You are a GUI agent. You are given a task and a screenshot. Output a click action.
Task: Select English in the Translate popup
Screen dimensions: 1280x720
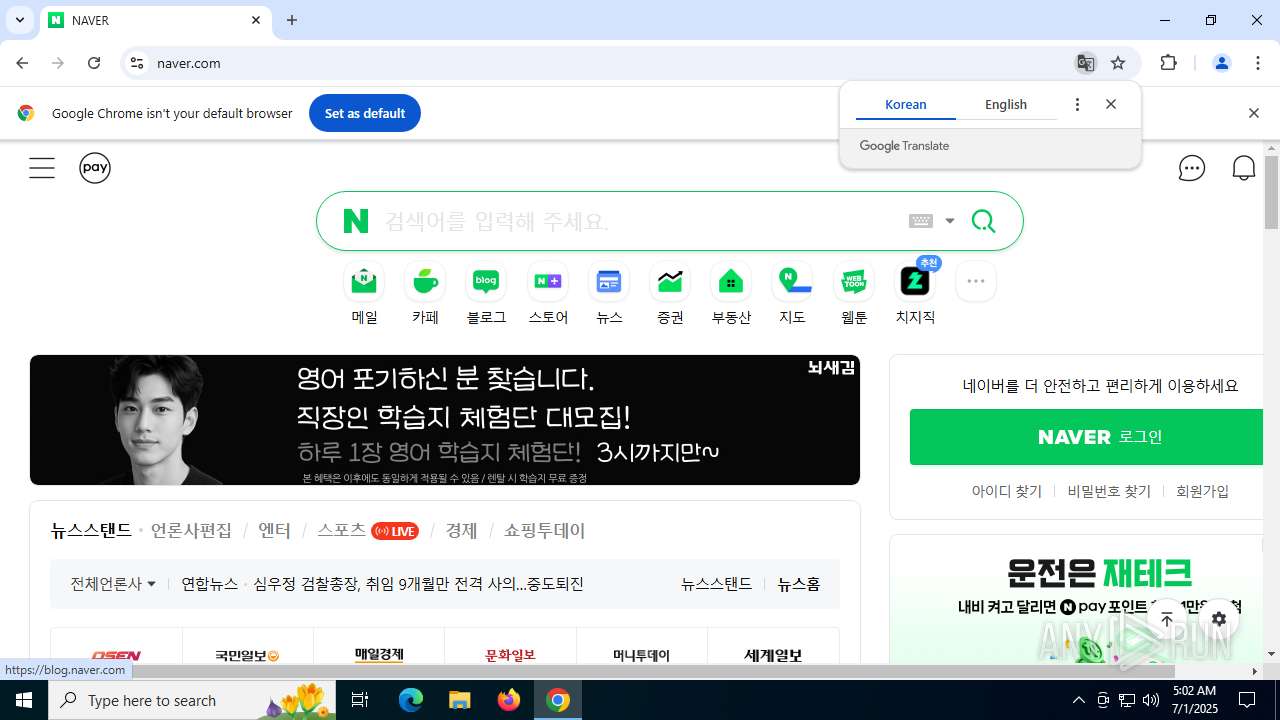(x=1006, y=105)
